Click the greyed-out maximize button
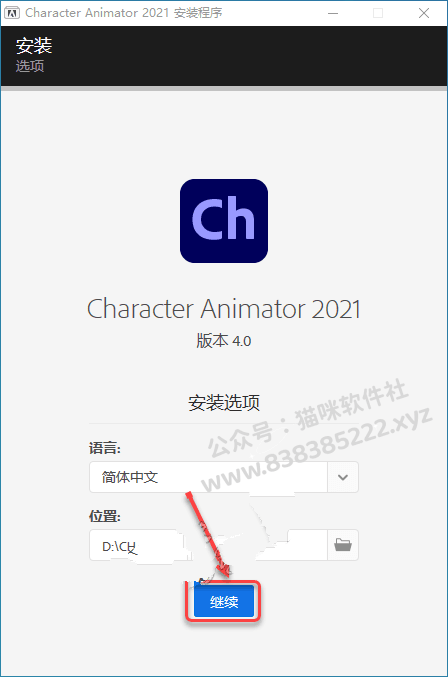448x677 pixels. pos(378,13)
